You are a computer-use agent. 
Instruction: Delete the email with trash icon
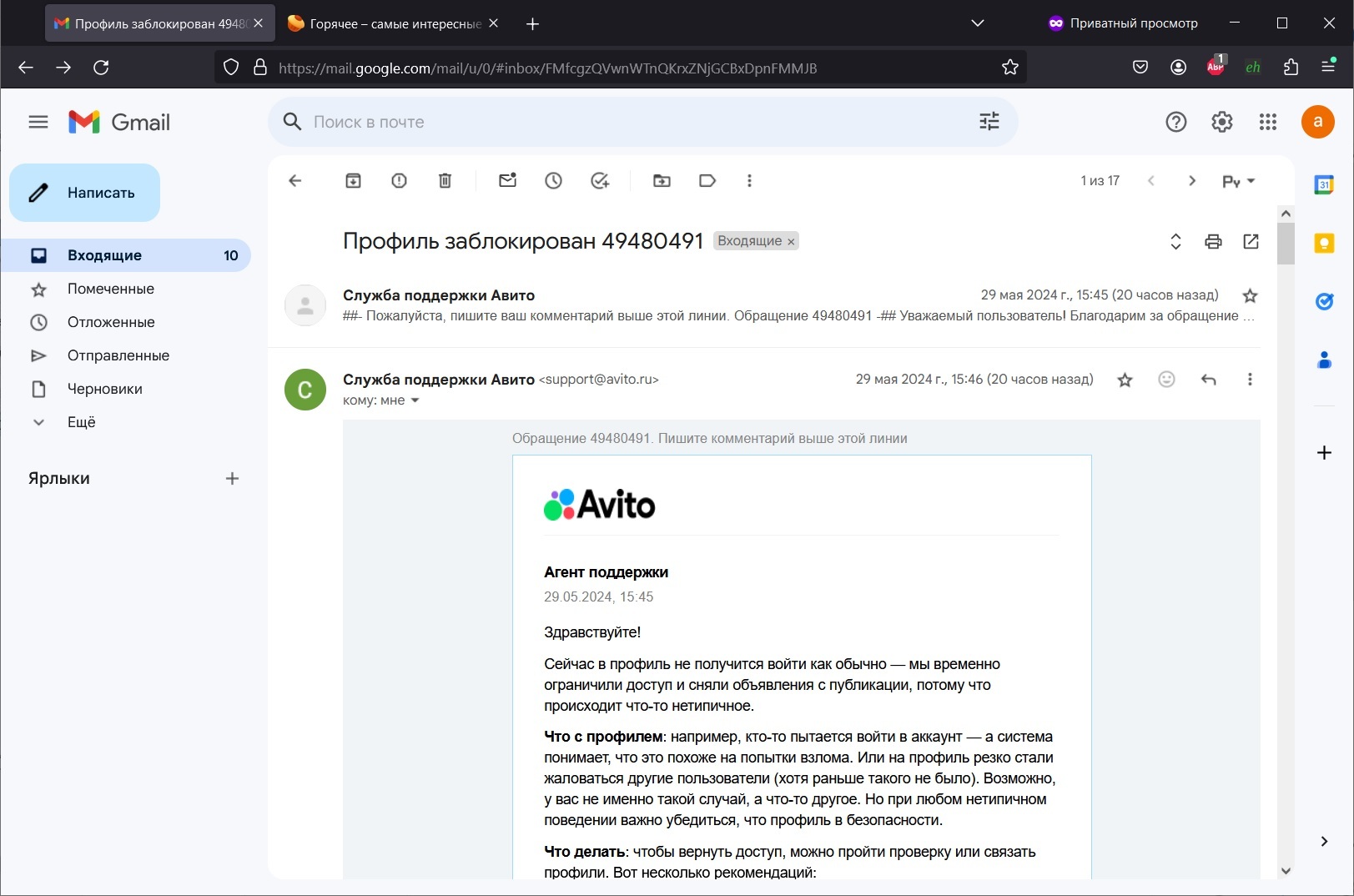(445, 180)
